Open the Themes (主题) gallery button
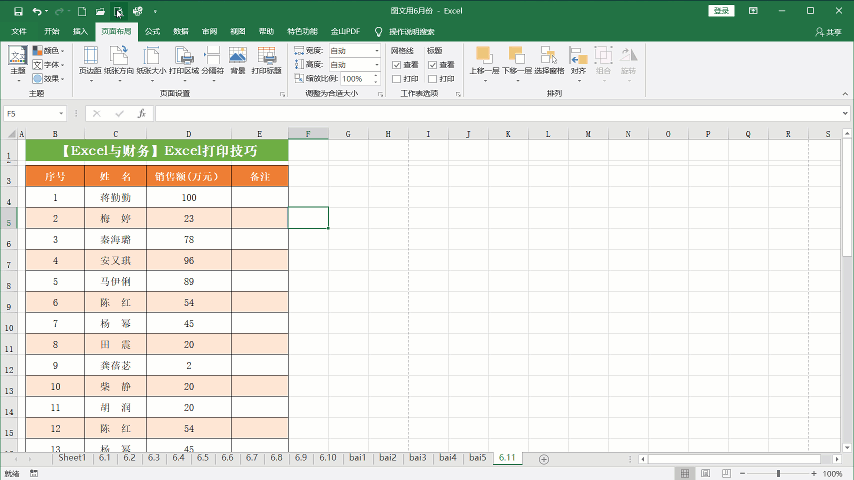Image resolution: width=854 pixels, height=480 pixels. tap(17, 64)
